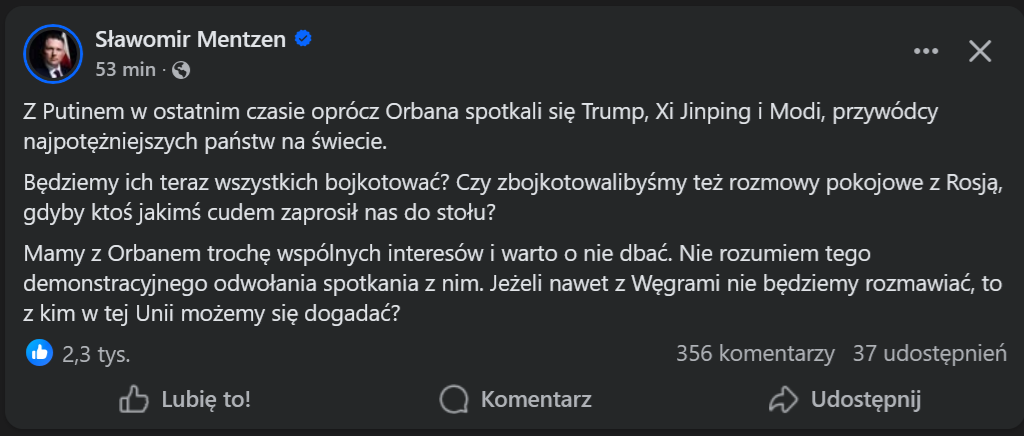
Task: View the 37 udostępnień shares list
Action: [928, 353]
